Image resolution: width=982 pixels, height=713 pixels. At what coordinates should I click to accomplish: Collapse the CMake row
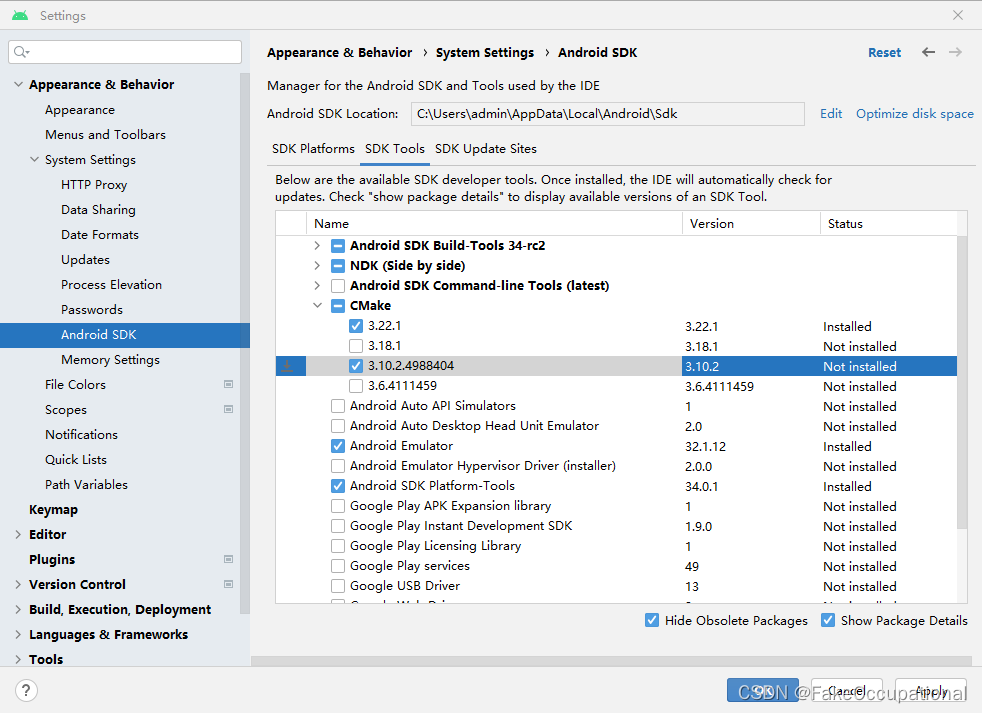click(x=318, y=305)
